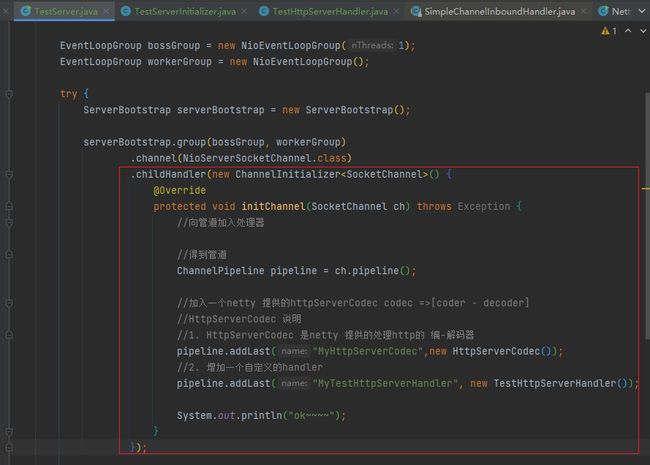Click the yellow warning inspection icon
Viewport: 650px width, 465px height.
point(605,31)
